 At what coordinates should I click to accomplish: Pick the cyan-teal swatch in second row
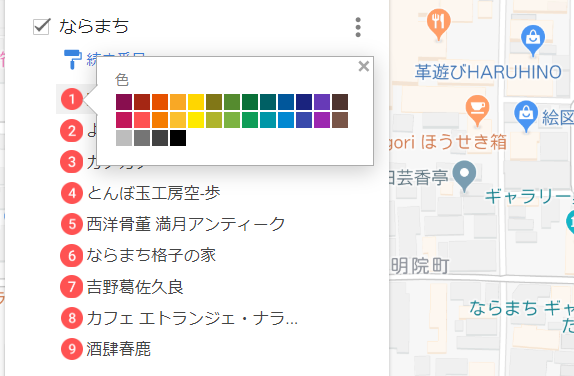[x=268, y=120]
